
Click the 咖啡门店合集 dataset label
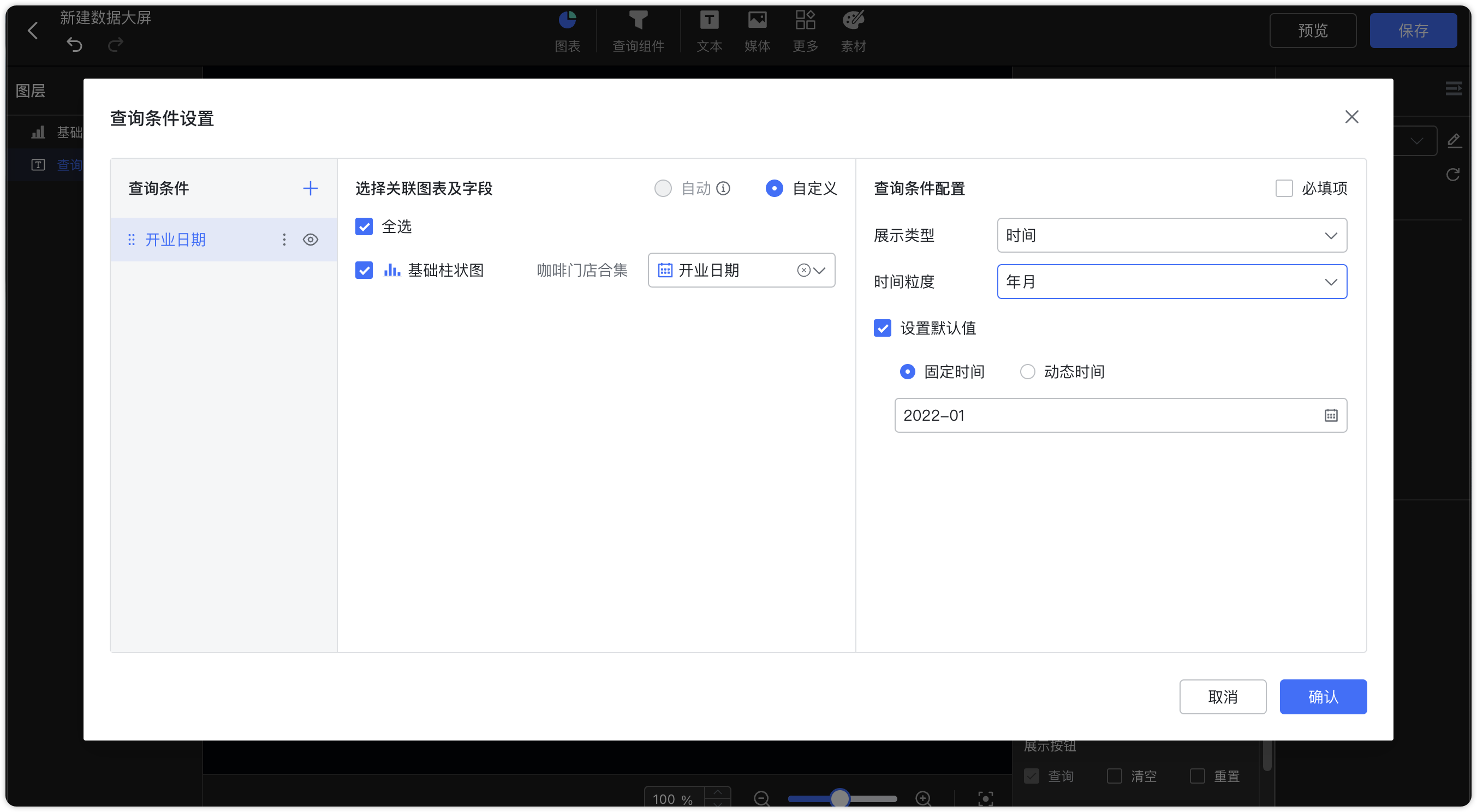point(582,271)
